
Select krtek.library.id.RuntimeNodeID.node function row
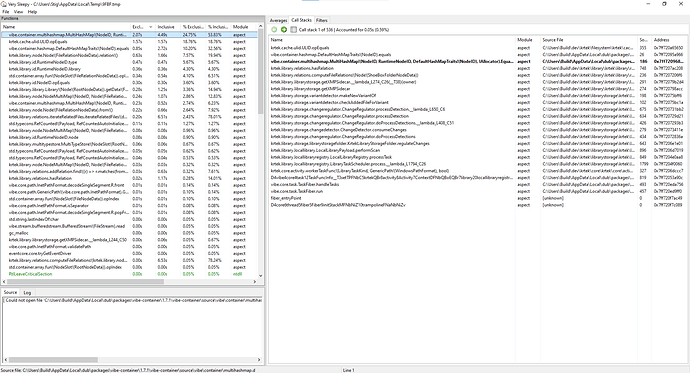(x=129, y=137)
